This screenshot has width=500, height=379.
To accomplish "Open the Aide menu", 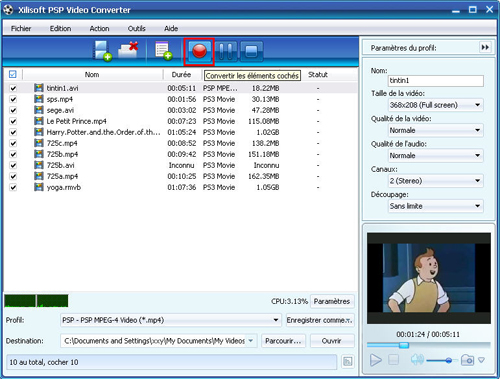I will pyautogui.click(x=171, y=29).
